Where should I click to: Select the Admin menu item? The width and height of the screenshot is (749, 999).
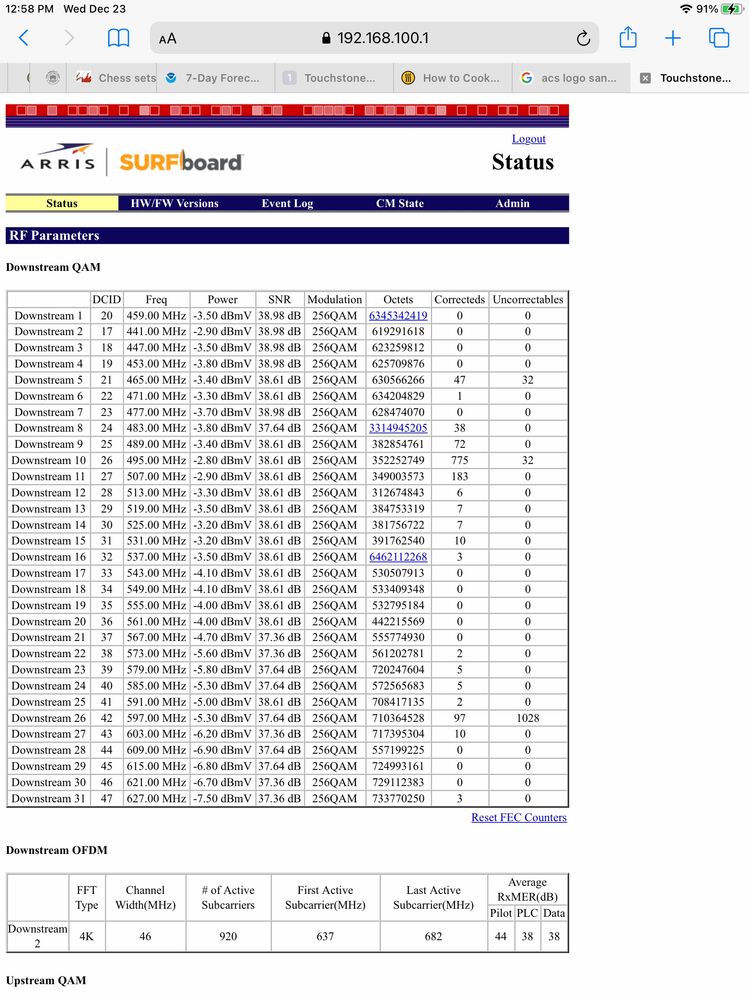coord(512,203)
